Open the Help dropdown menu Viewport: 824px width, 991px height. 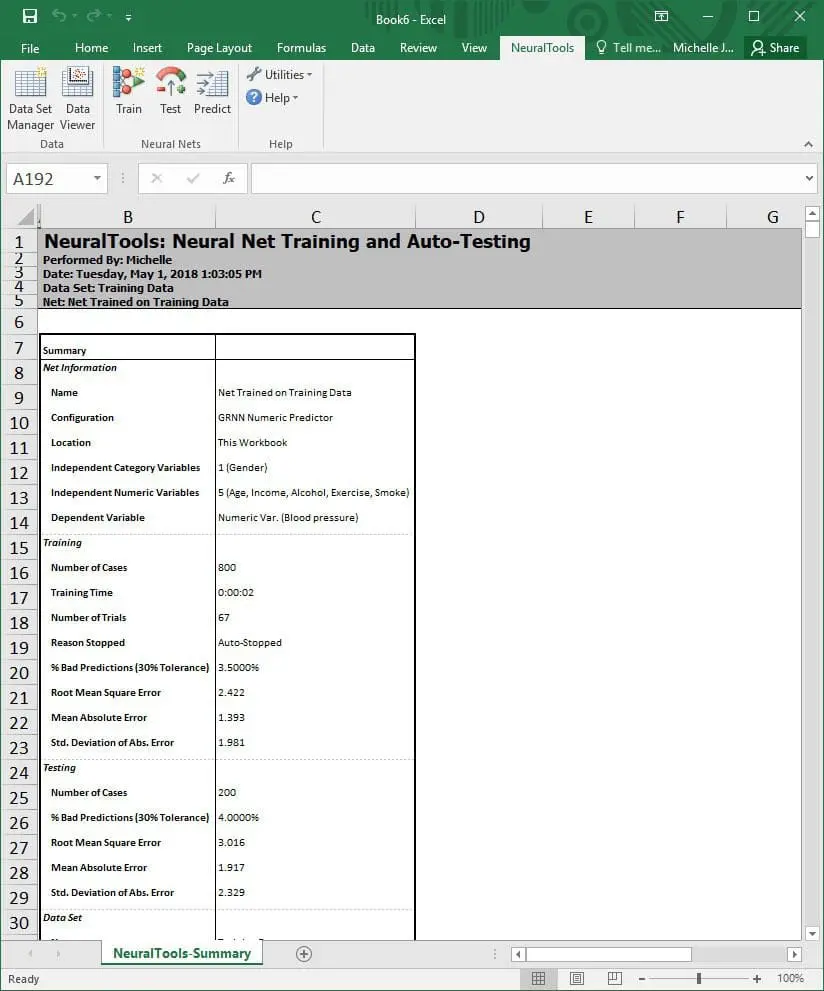(273, 98)
